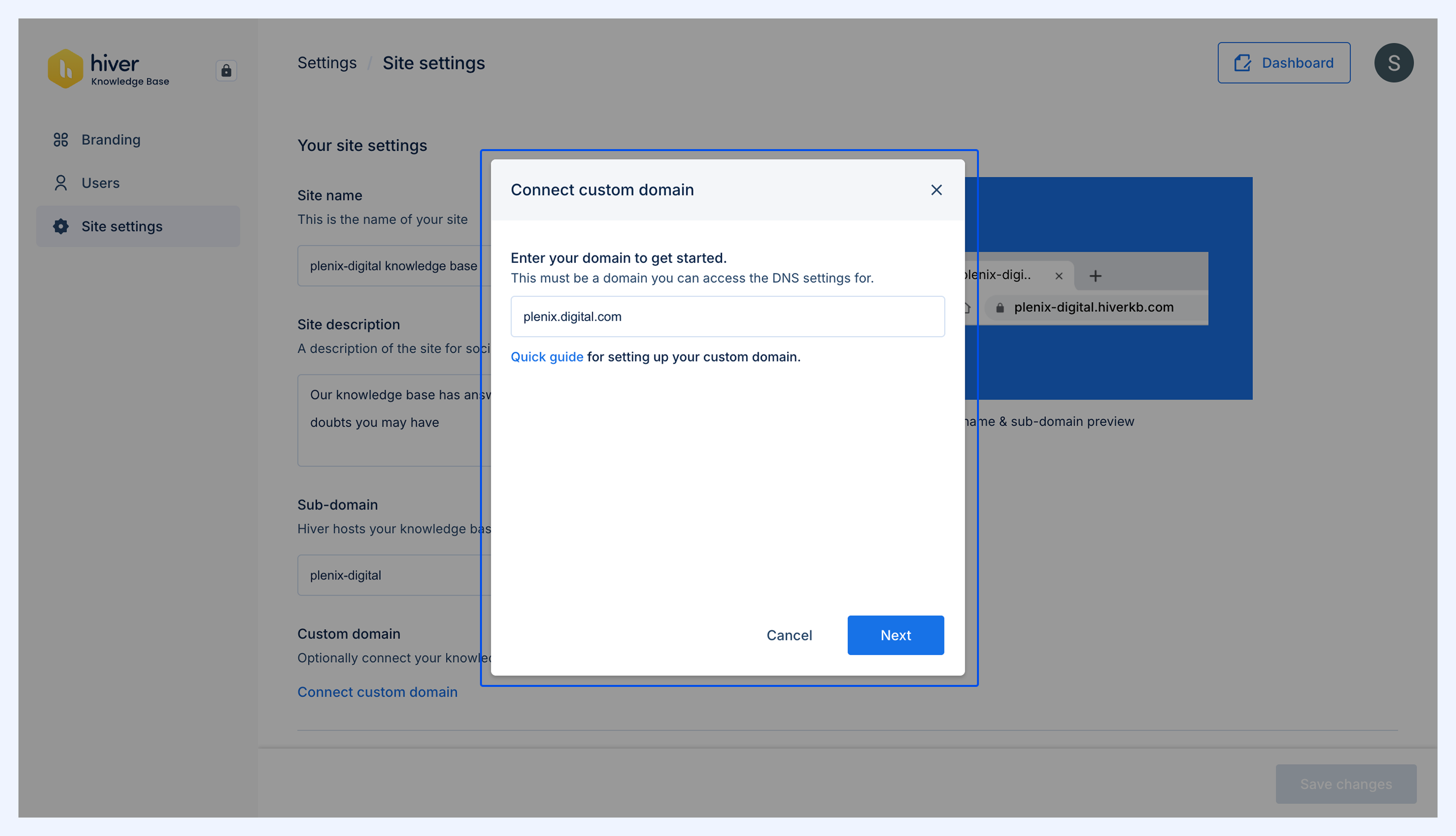Click the Site name input field
Image resolution: width=1456 pixels, height=836 pixels.
pyautogui.click(x=394, y=266)
